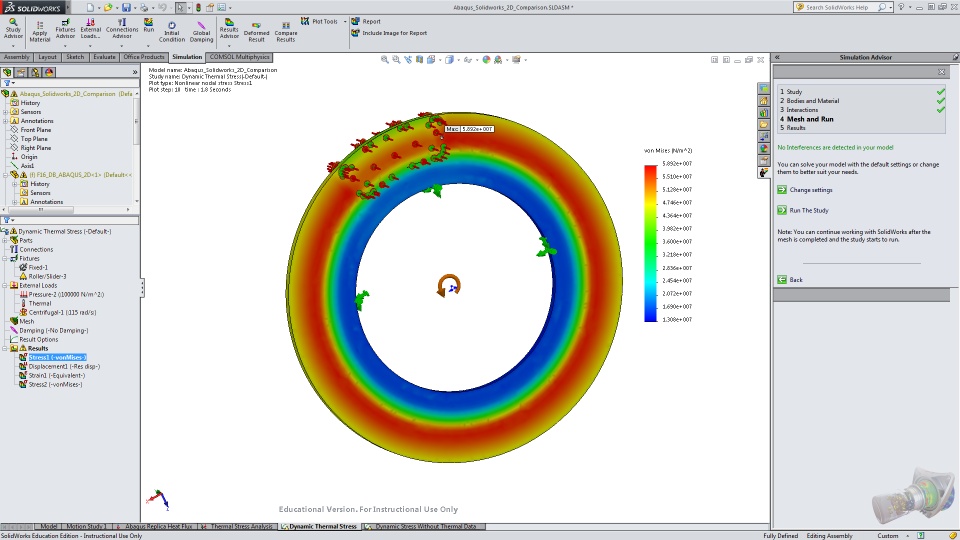960x540 pixels.
Task: Open Connections Advisor
Action: [122, 29]
